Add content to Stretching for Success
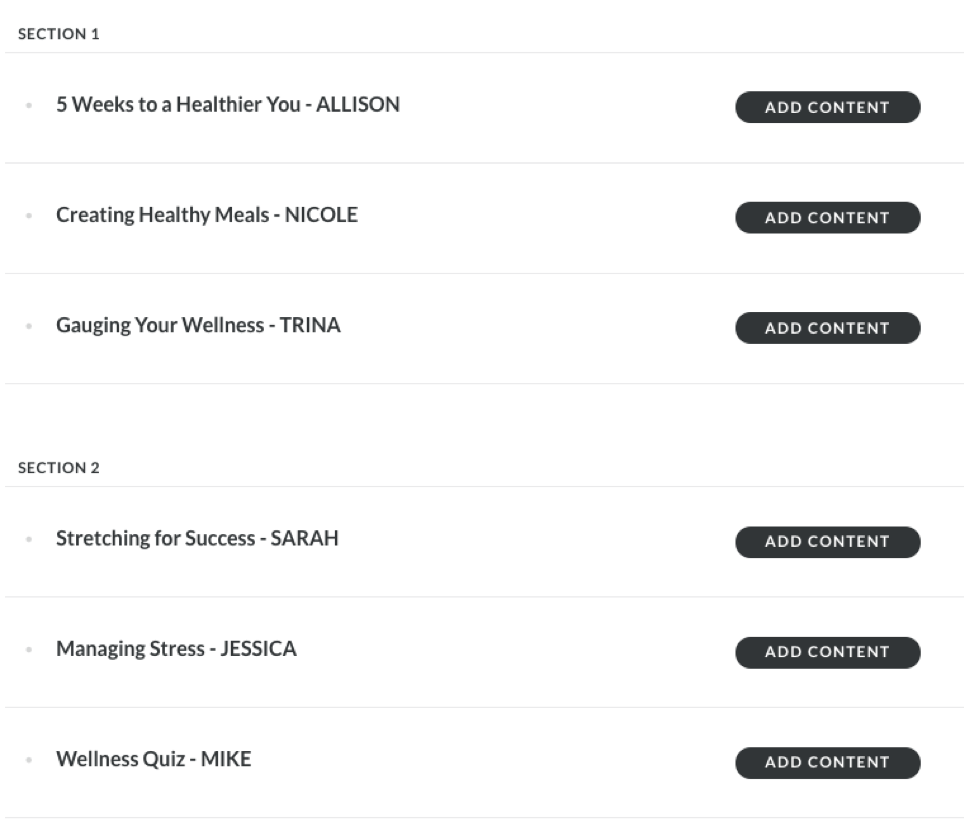This screenshot has width=964, height=829. [827, 542]
